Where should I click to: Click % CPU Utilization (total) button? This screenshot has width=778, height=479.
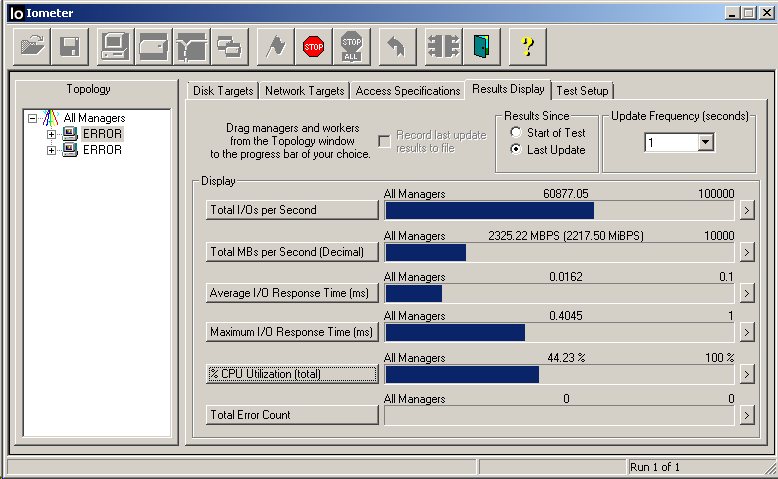click(x=292, y=374)
